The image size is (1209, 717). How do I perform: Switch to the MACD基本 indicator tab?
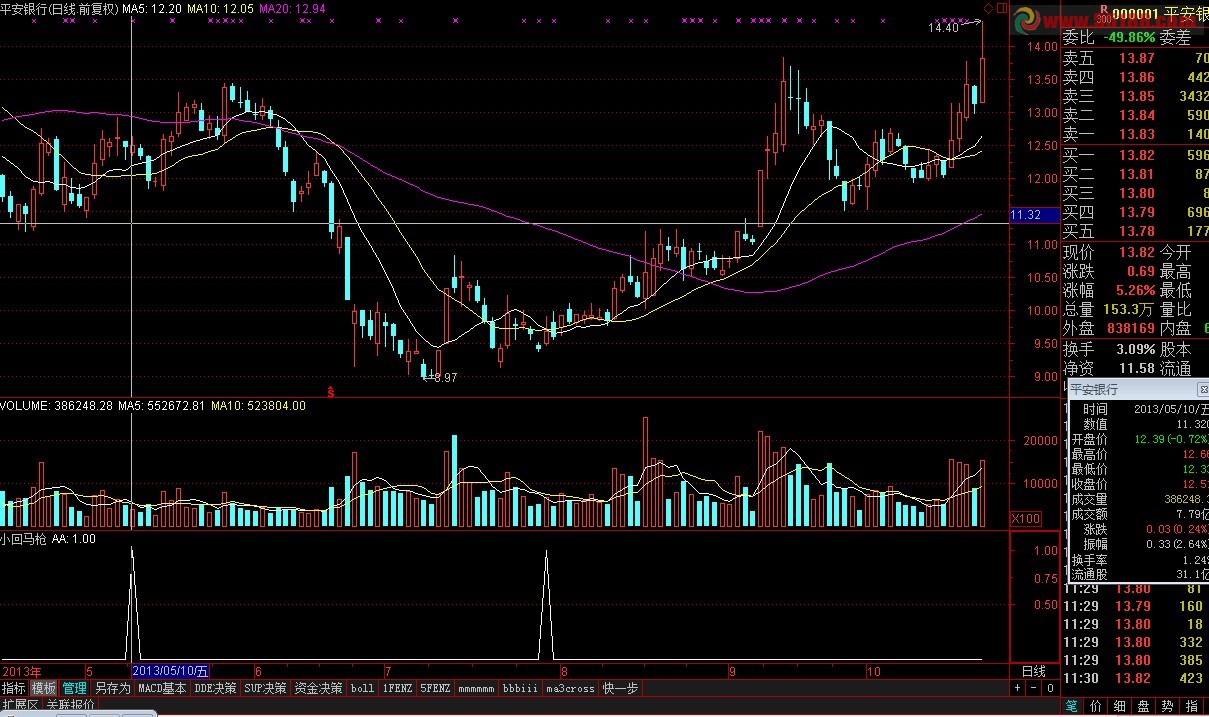click(x=162, y=688)
